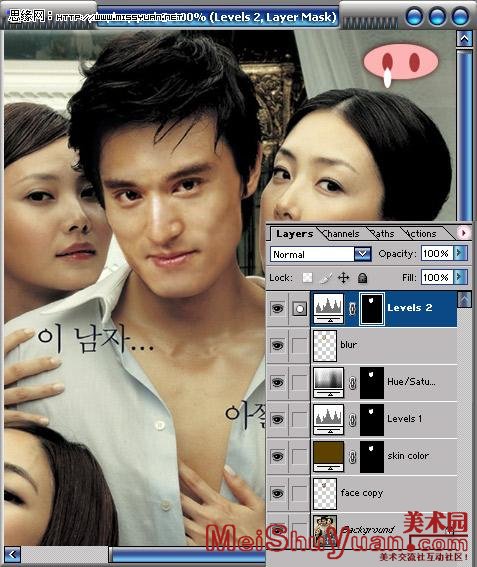Select the Levels 2 layer name
Image resolution: width=477 pixels, height=567 pixels.
point(409,308)
